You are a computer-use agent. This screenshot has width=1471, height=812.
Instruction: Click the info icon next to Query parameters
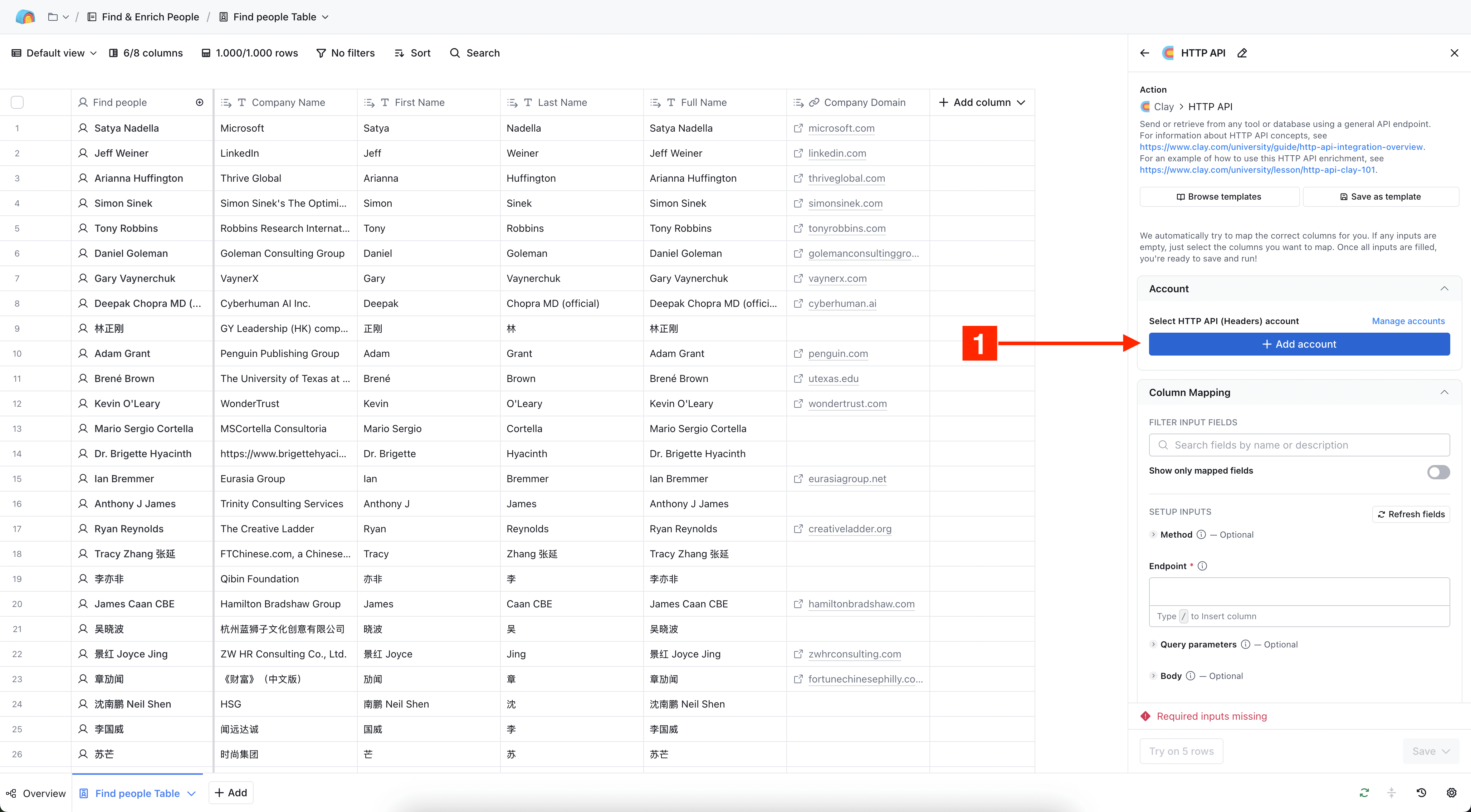1245,644
